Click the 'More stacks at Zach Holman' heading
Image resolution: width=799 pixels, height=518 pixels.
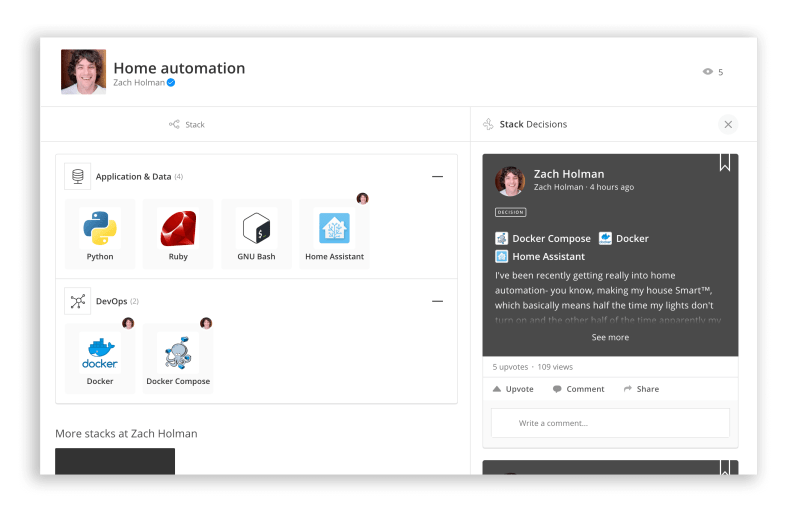126,433
